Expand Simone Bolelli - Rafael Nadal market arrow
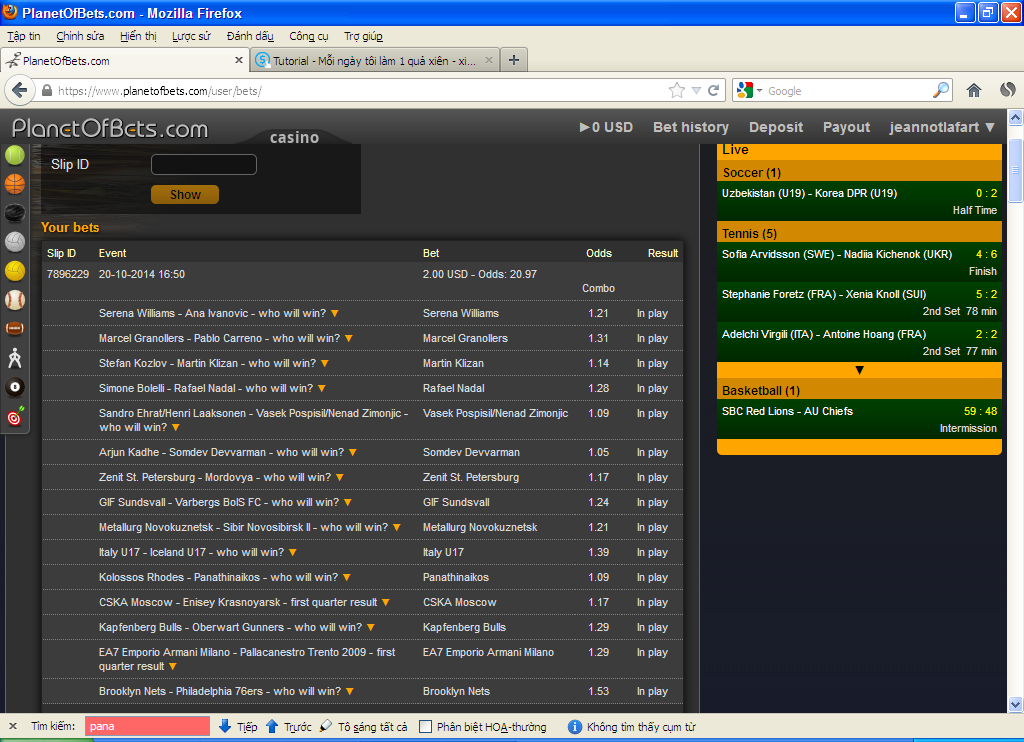The height and width of the screenshot is (742, 1024). (322, 389)
